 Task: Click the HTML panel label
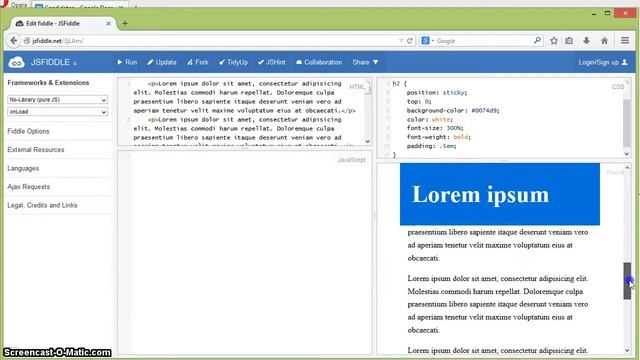point(356,87)
